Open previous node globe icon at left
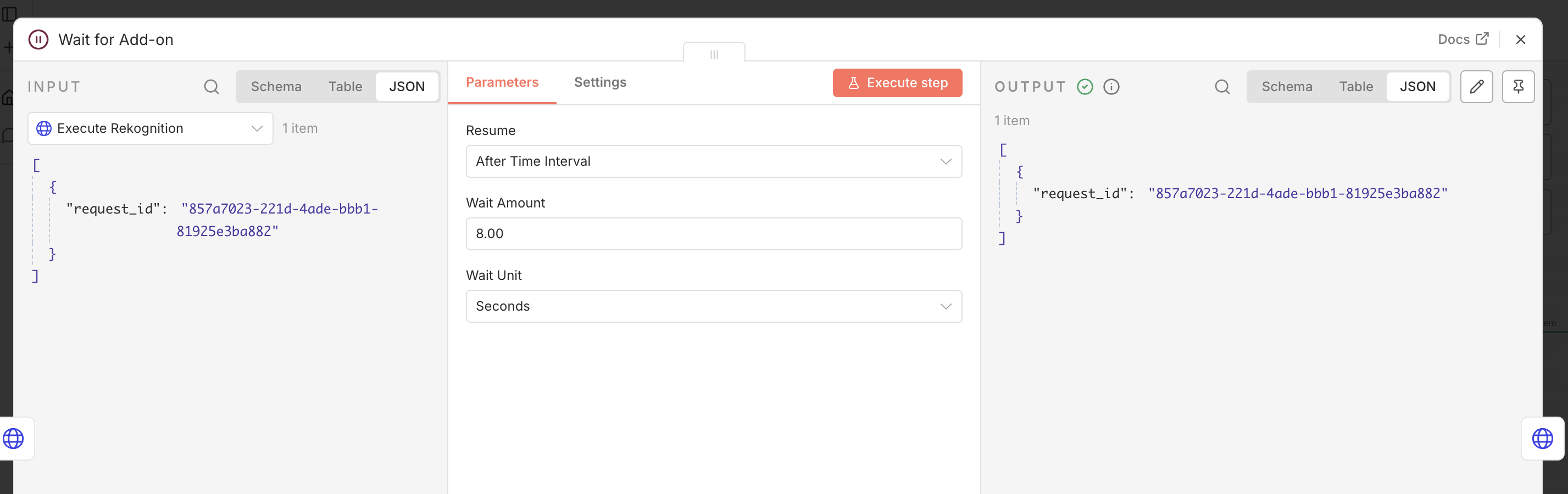 click(x=13, y=439)
